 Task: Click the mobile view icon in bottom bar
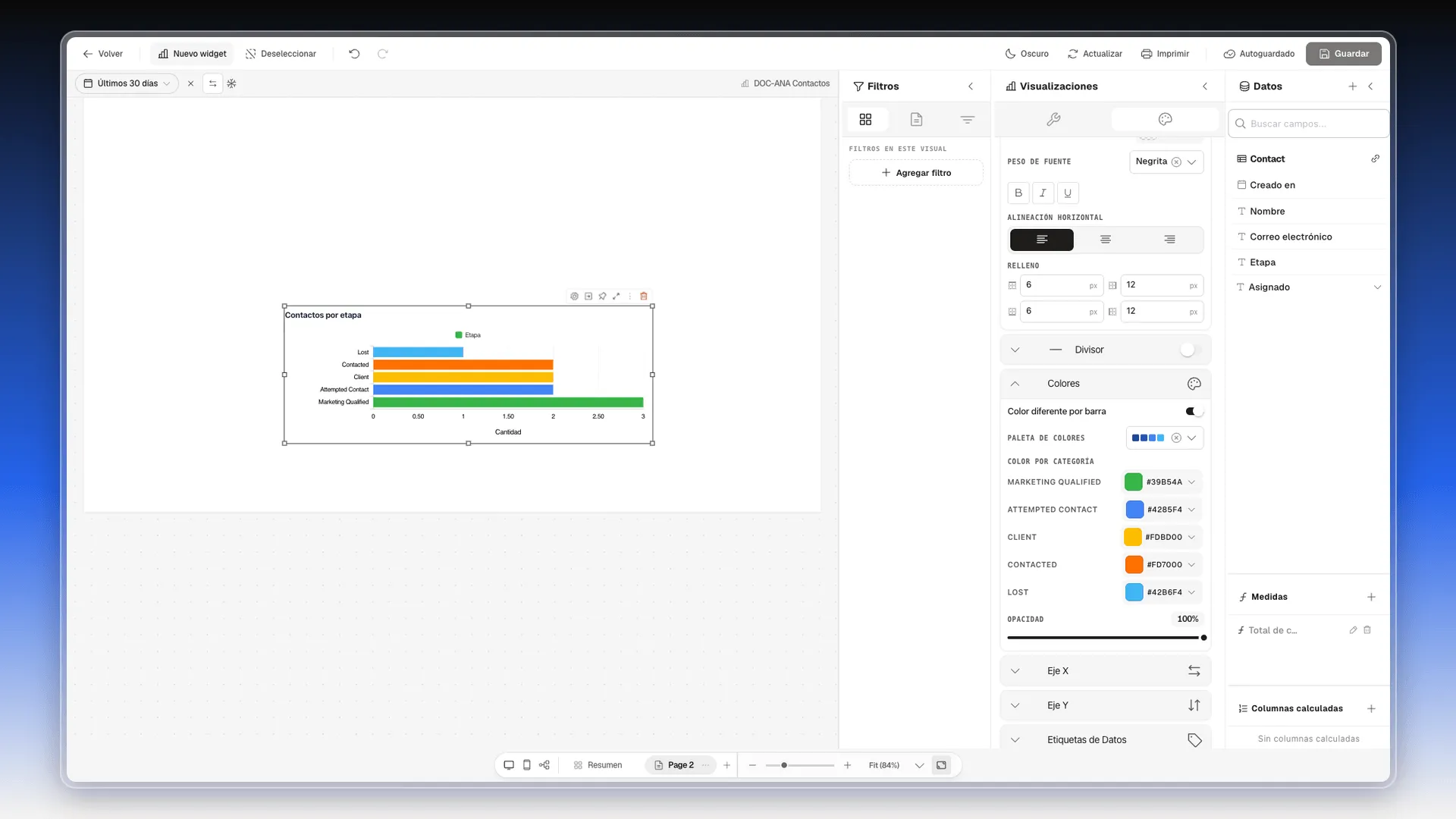(527, 765)
